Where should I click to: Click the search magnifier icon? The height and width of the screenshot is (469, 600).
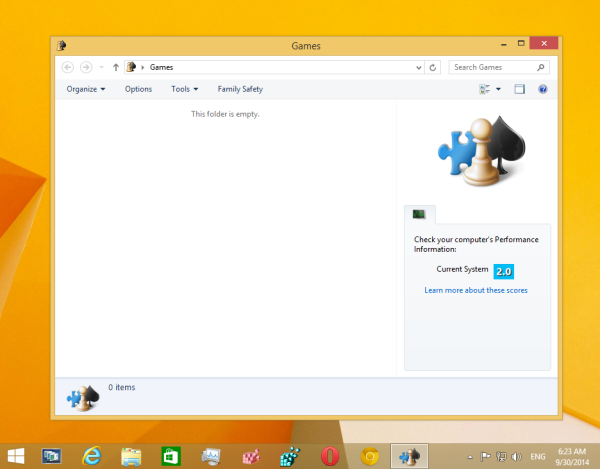(541, 67)
